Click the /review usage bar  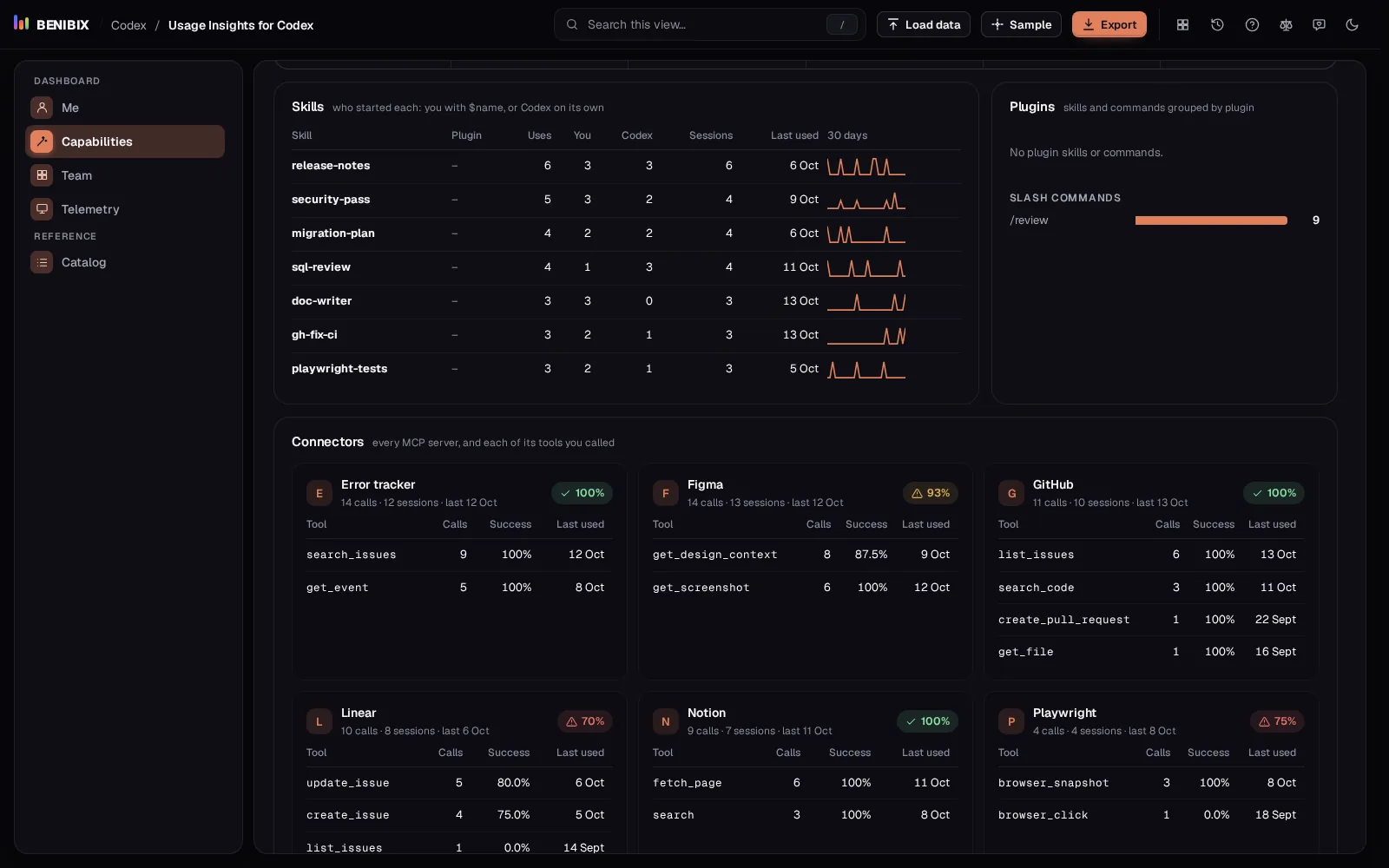pos(1211,220)
